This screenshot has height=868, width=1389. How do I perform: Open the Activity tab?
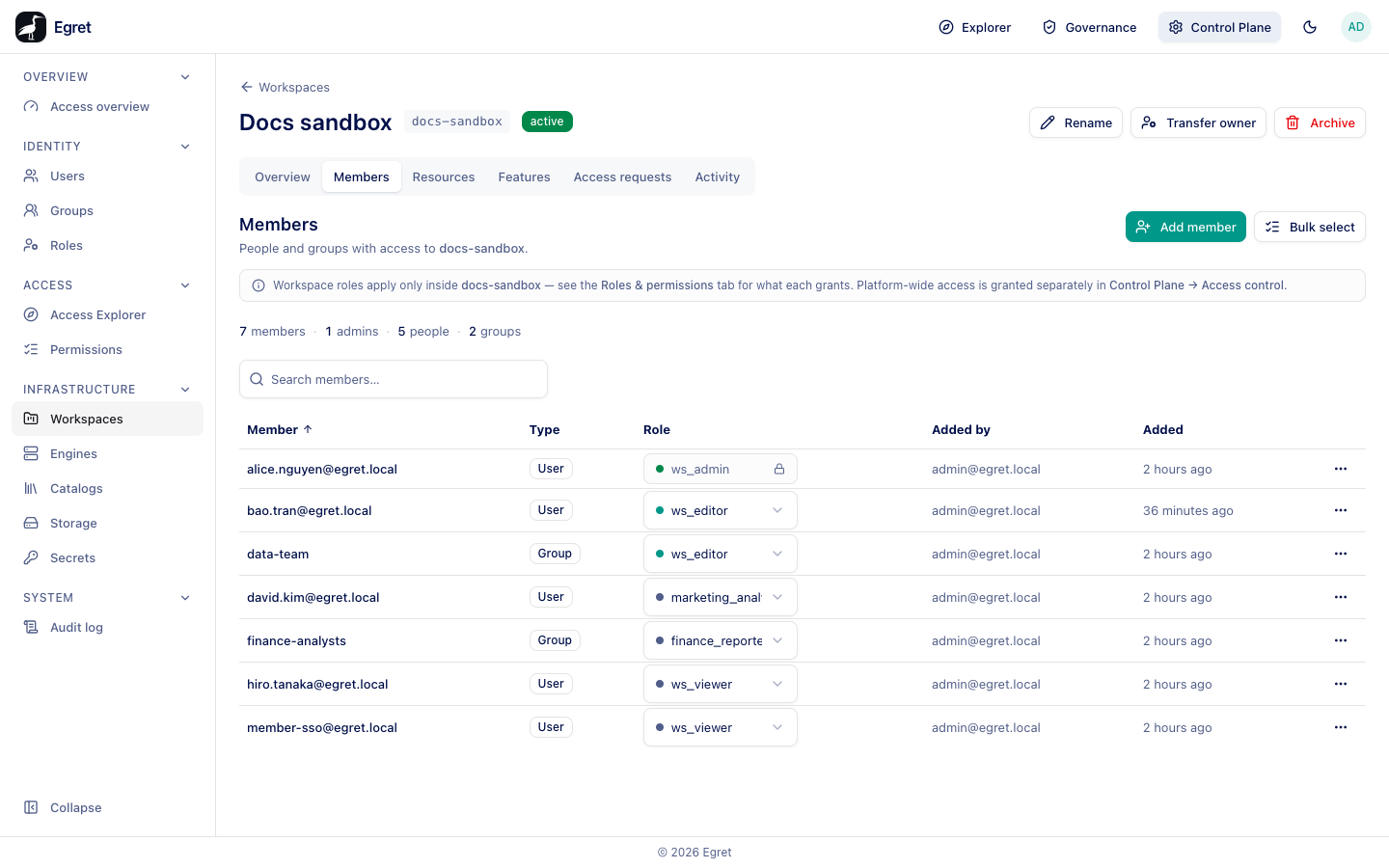(718, 176)
